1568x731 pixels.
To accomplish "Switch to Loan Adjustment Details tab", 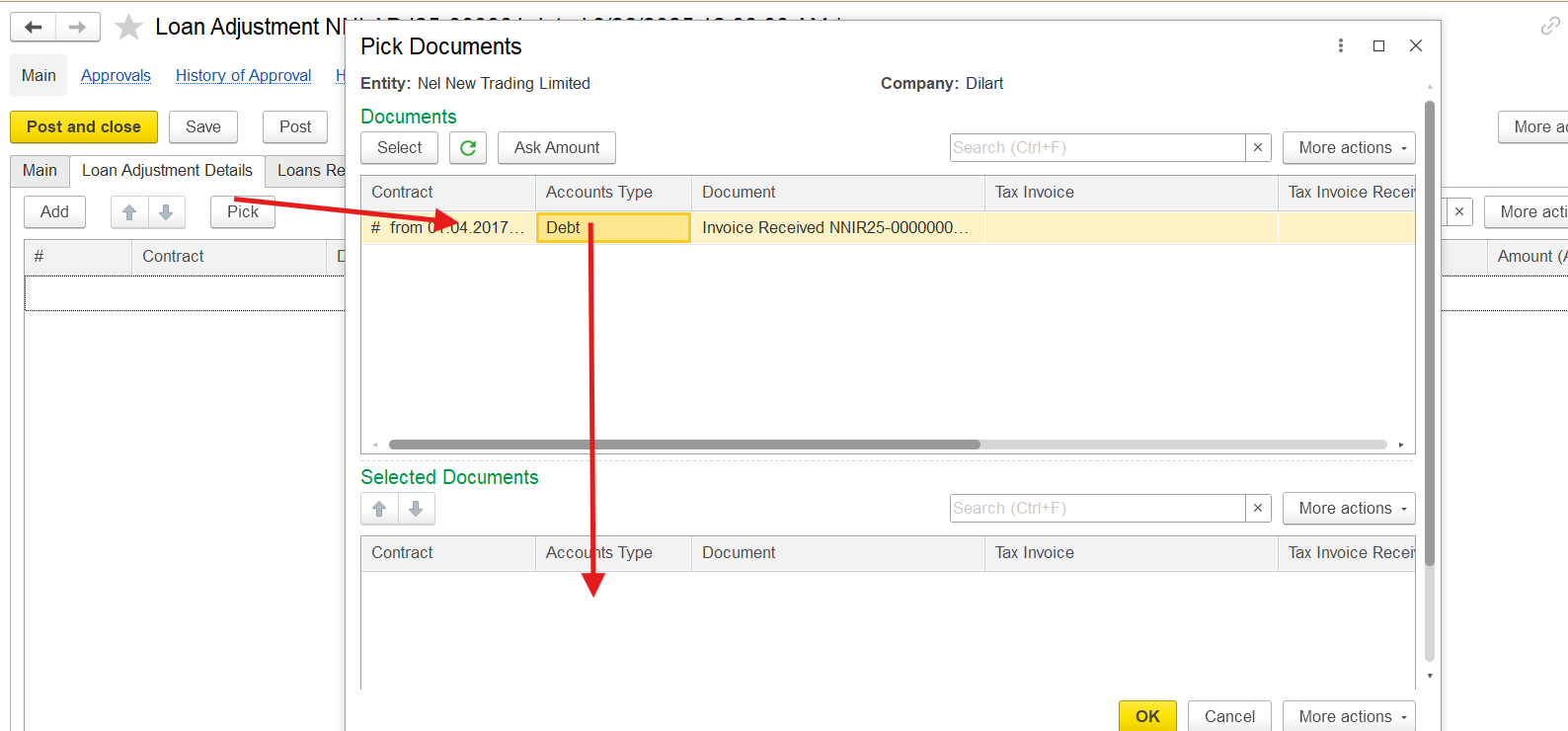I will 167,171.
